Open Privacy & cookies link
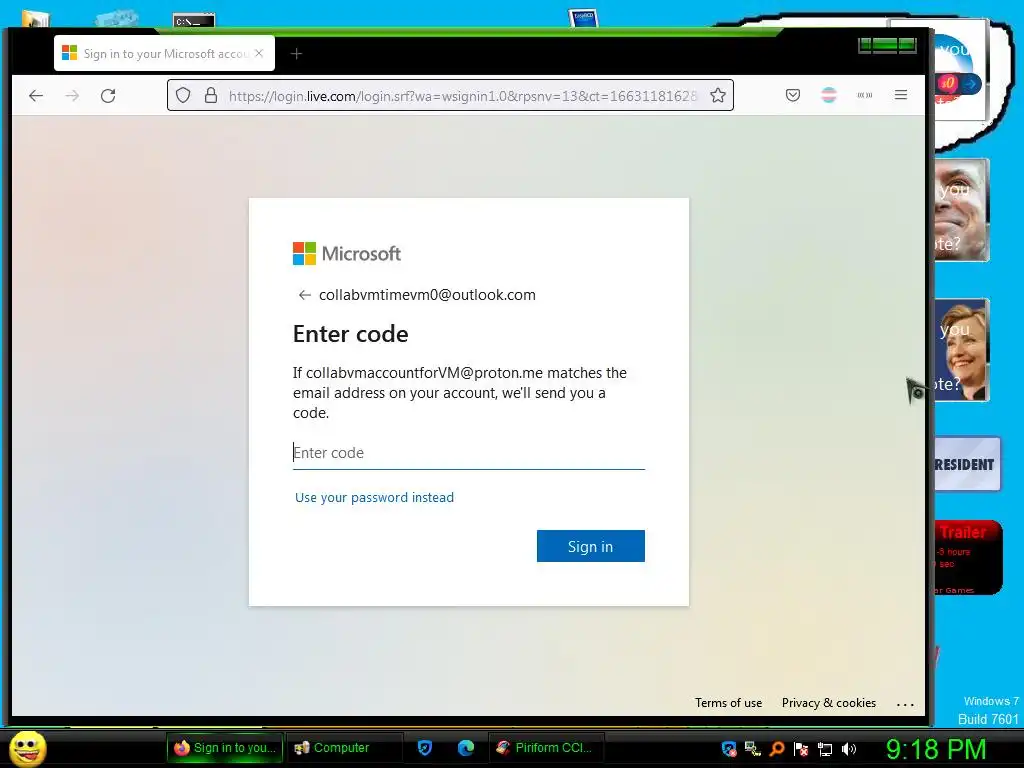 point(829,703)
